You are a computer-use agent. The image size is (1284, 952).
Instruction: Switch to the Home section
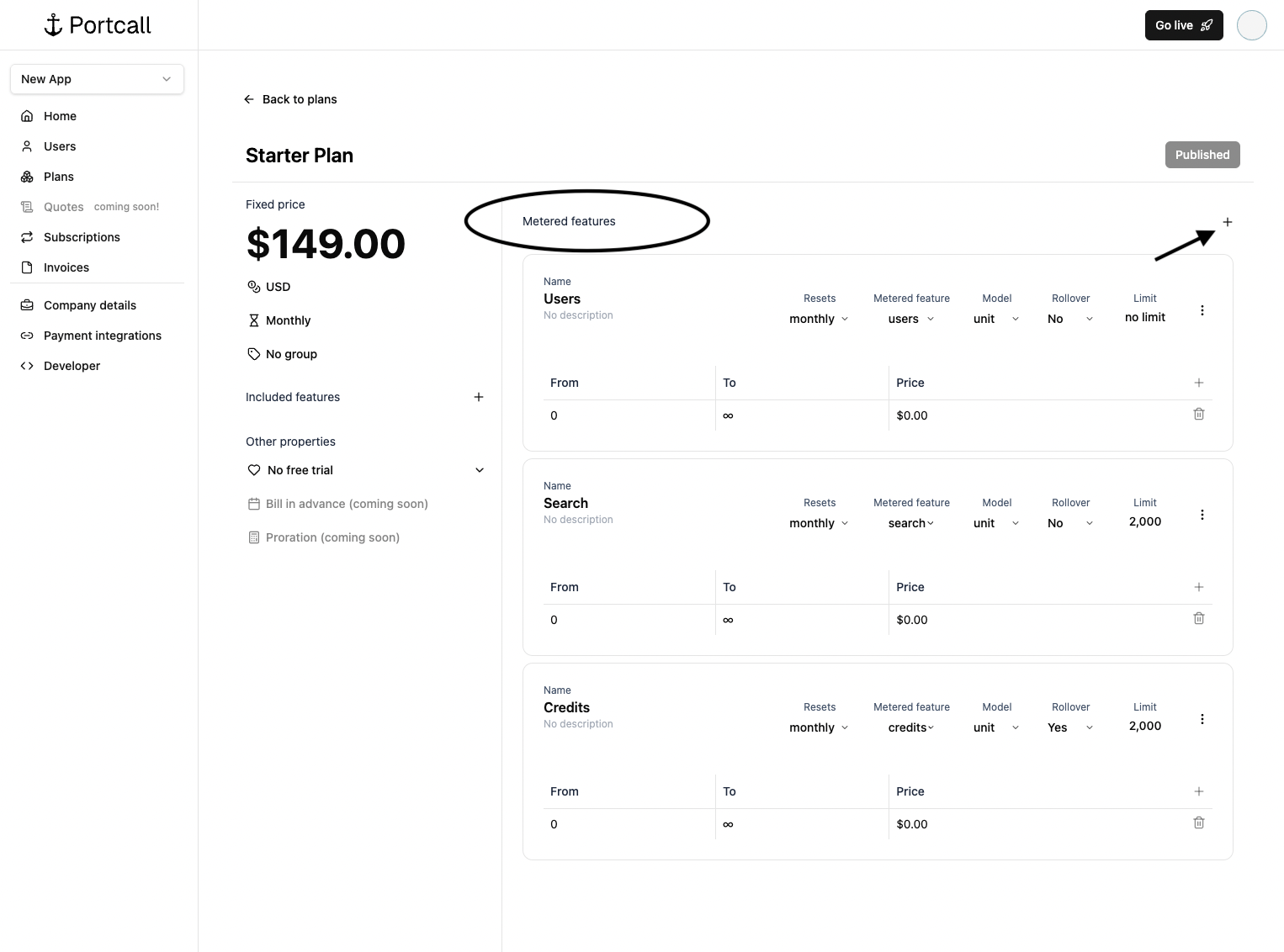(x=60, y=116)
